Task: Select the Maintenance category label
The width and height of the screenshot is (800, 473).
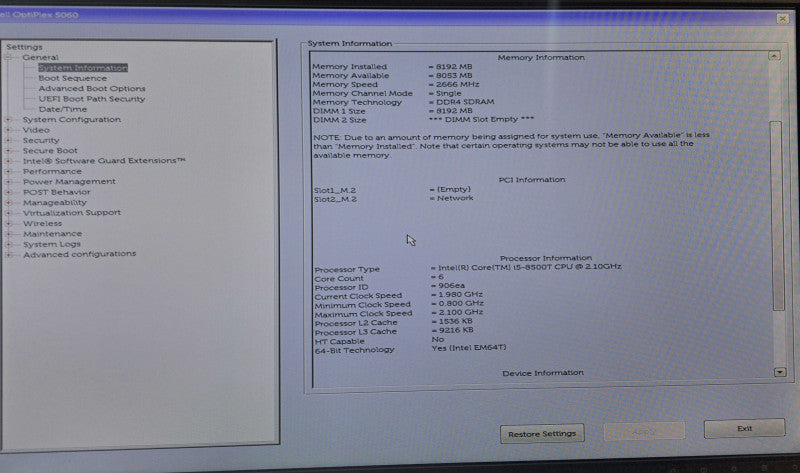Action: [x=53, y=234]
